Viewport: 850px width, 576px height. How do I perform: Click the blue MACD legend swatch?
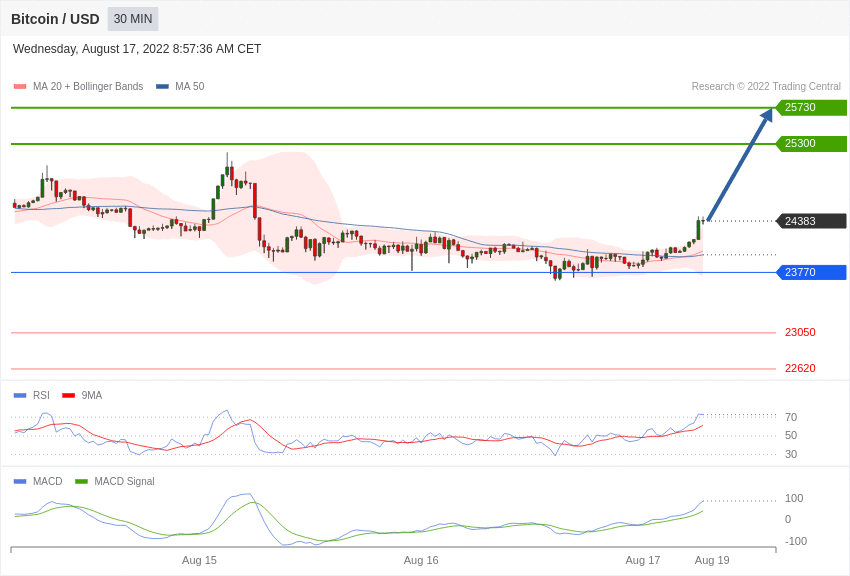[20, 481]
